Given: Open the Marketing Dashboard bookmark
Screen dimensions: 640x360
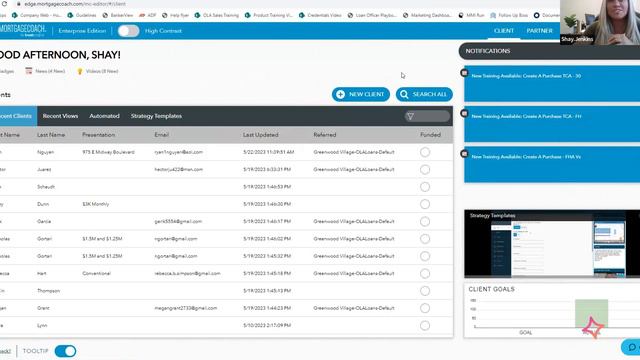Looking at the screenshot, I should point(427,15).
